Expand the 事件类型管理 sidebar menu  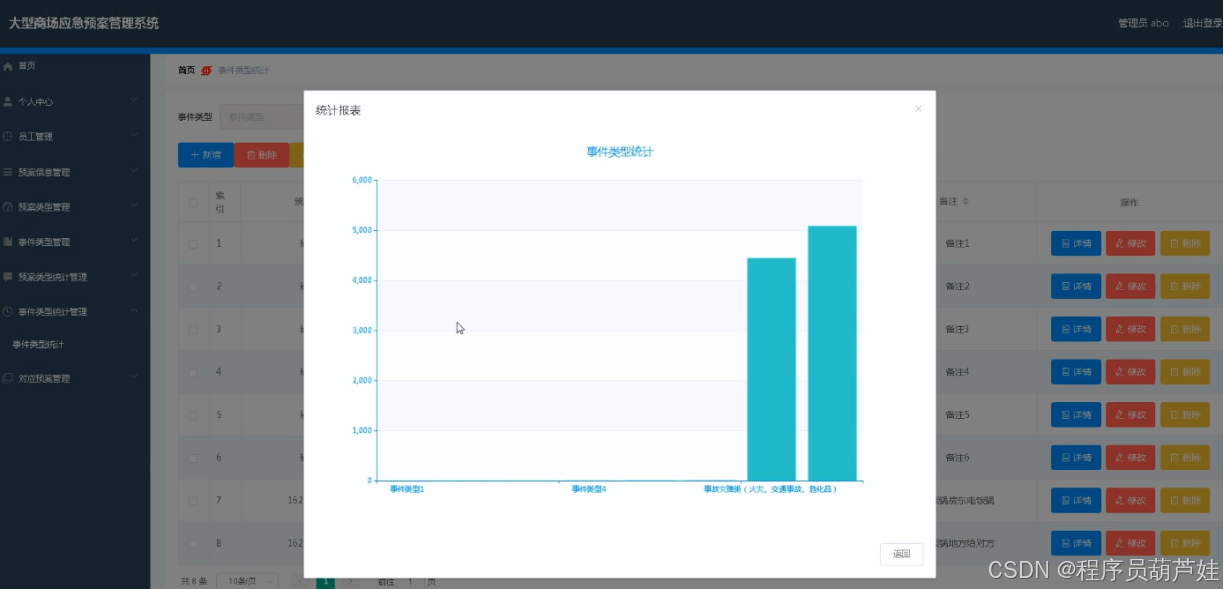pyautogui.click(x=134, y=242)
